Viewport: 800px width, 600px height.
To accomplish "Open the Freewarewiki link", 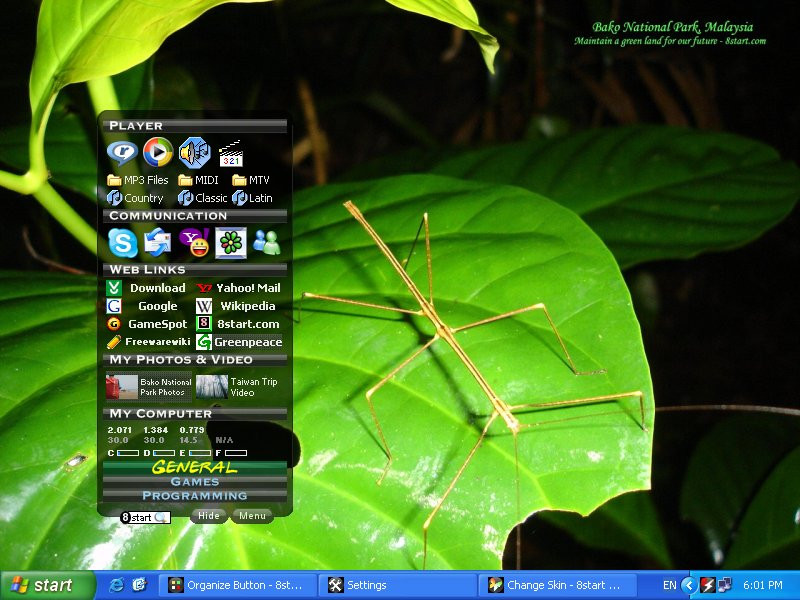I will pos(148,342).
